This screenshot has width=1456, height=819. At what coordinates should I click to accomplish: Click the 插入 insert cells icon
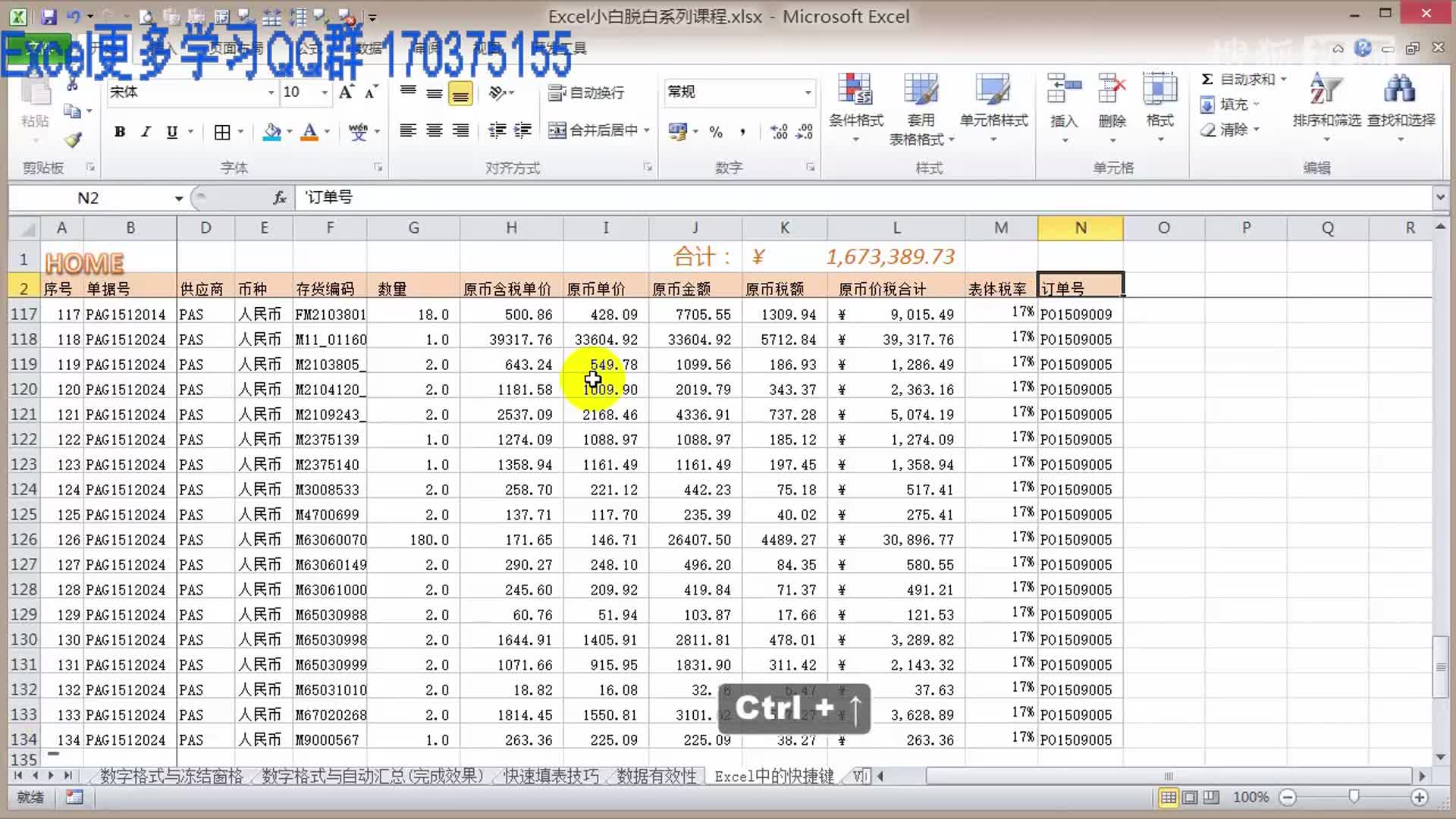coord(1064,89)
